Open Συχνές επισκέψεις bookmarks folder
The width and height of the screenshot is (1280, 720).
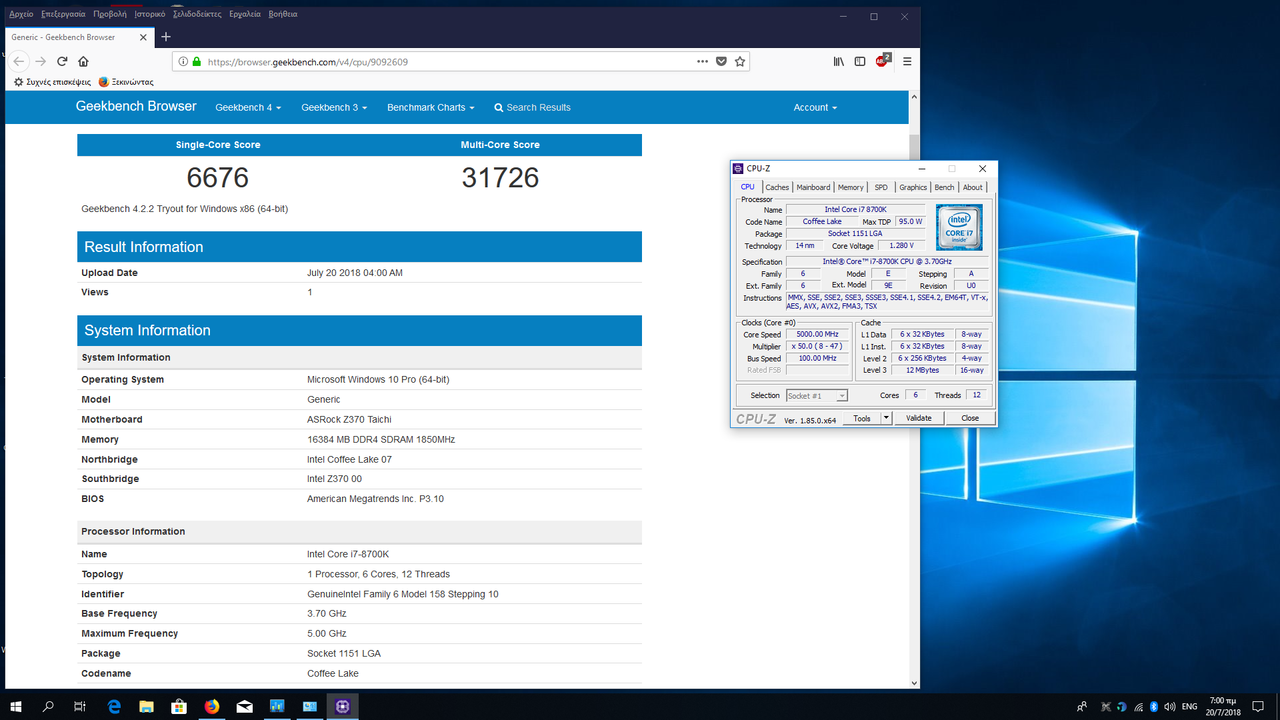click(x=52, y=82)
